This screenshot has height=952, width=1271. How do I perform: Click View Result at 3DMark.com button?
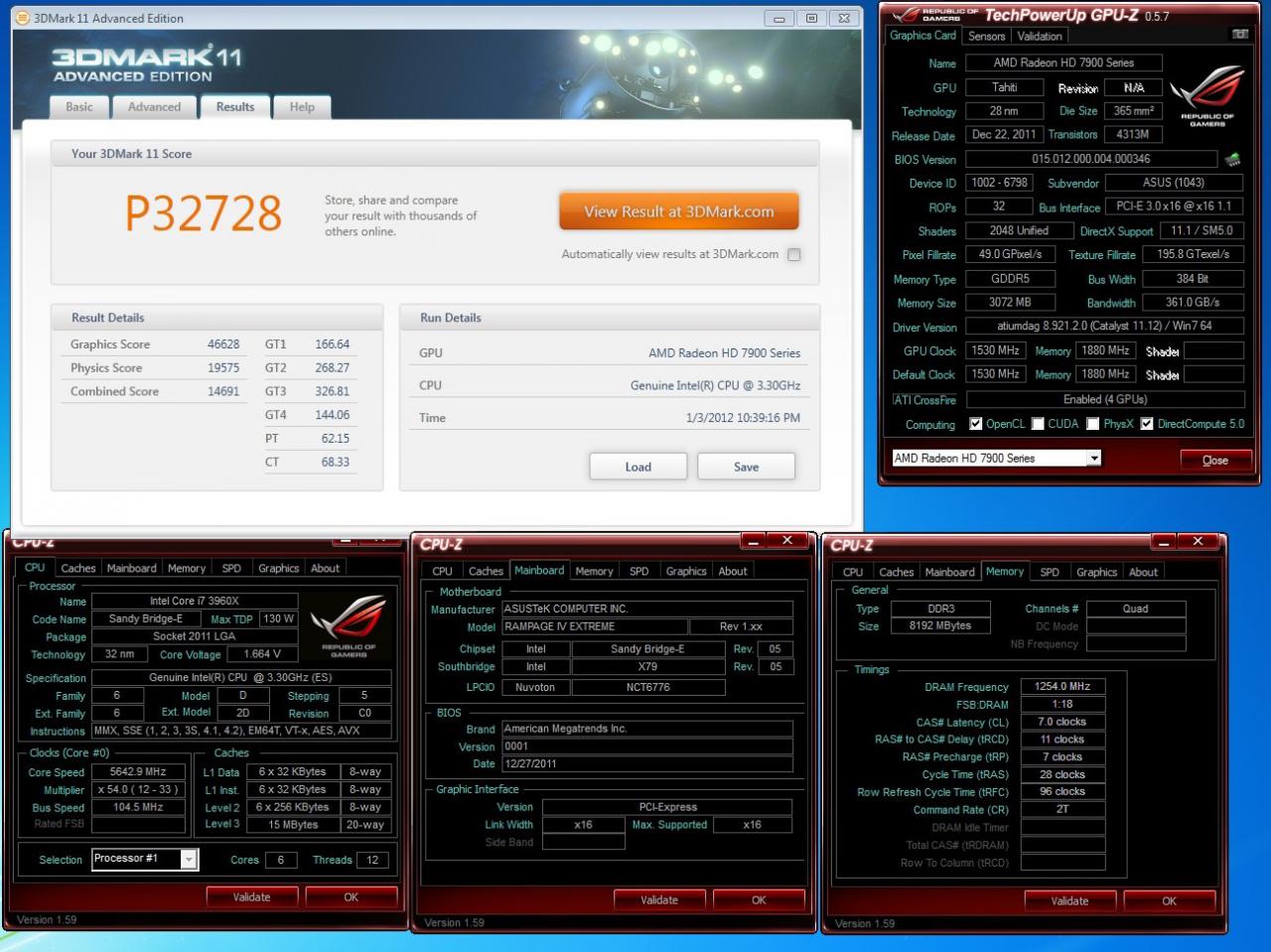[679, 211]
